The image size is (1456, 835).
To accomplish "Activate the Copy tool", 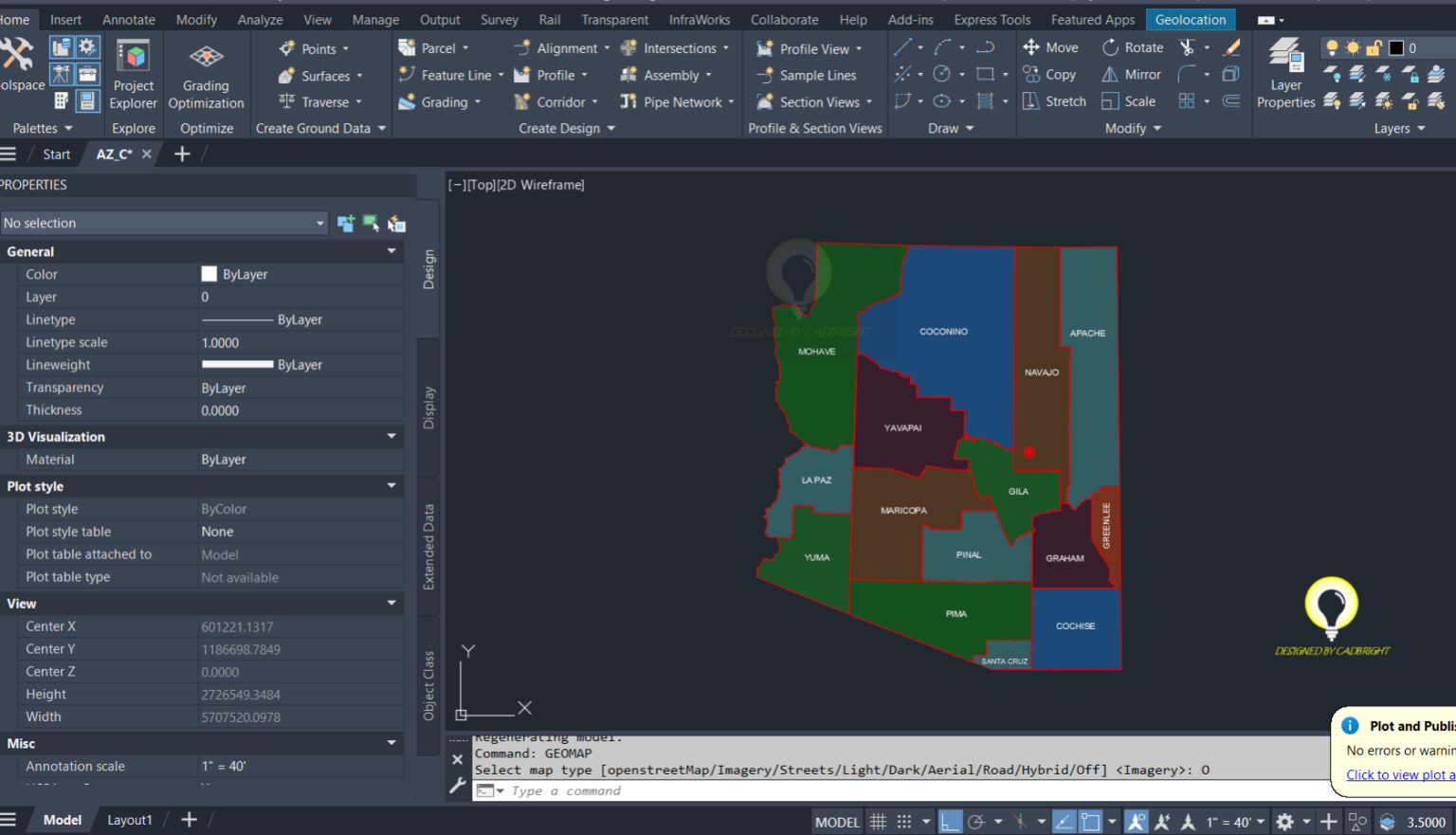I will 1050,74.
